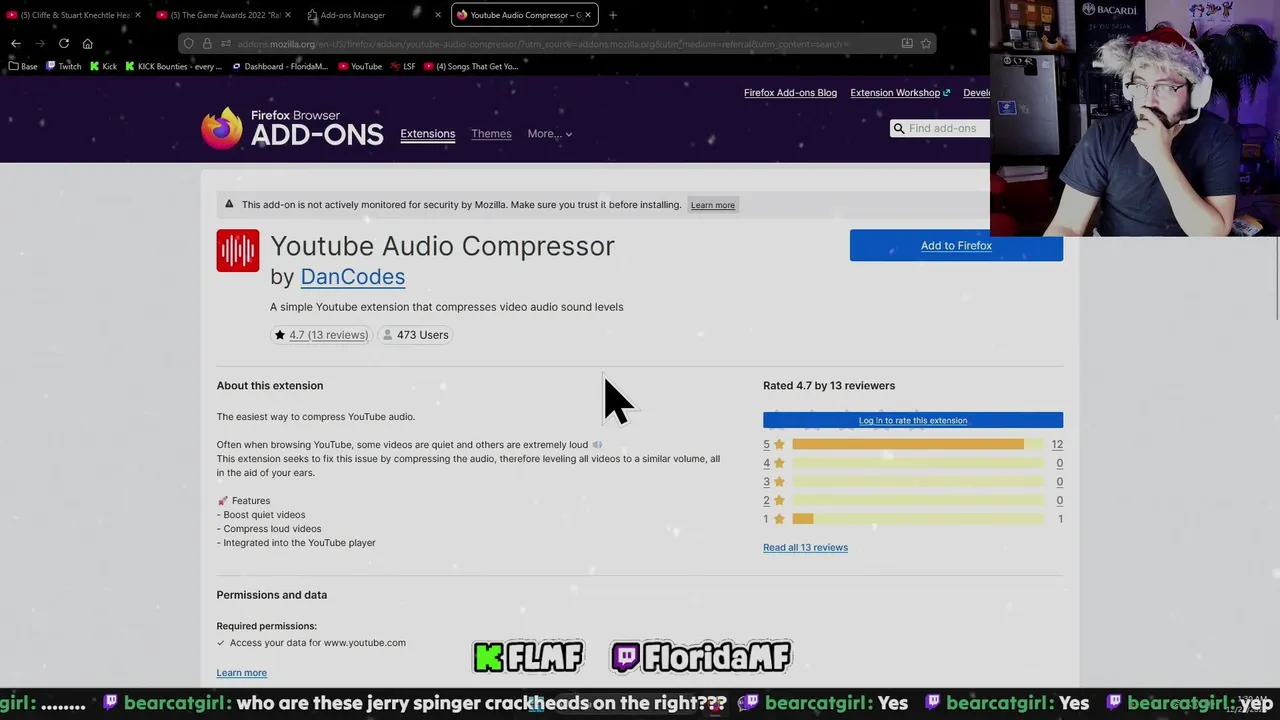Open the DanCodes author page

pyautogui.click(x=352, y=277)
